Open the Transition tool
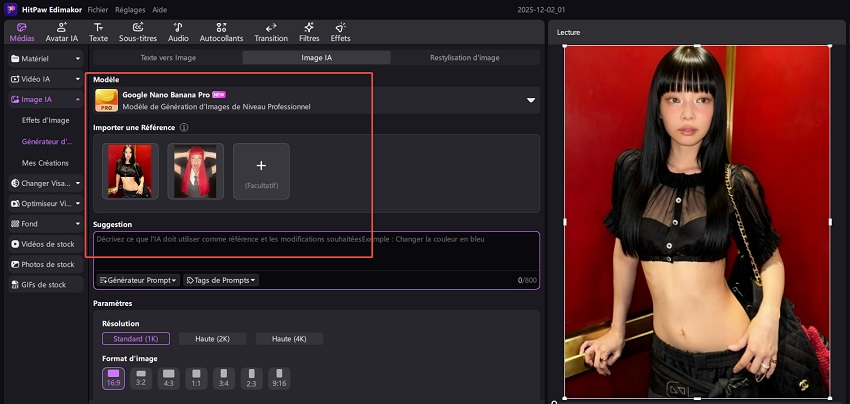The image size is (850, 404). coord(271,32)
